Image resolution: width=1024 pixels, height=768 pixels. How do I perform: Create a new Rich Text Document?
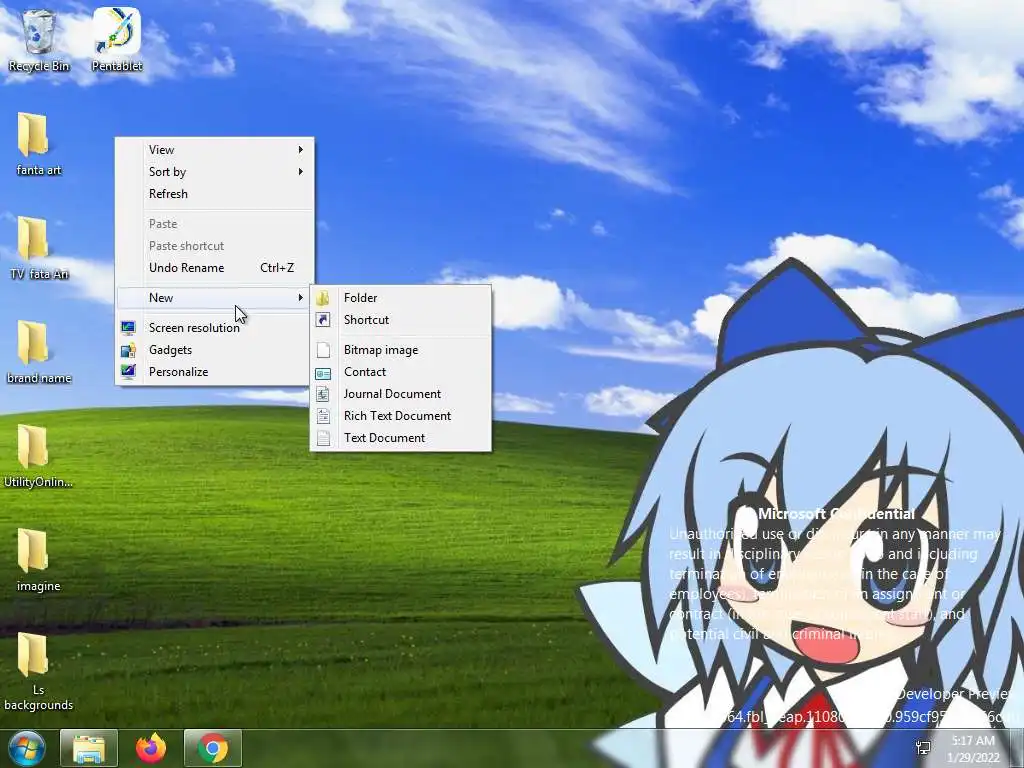point(400,416)
